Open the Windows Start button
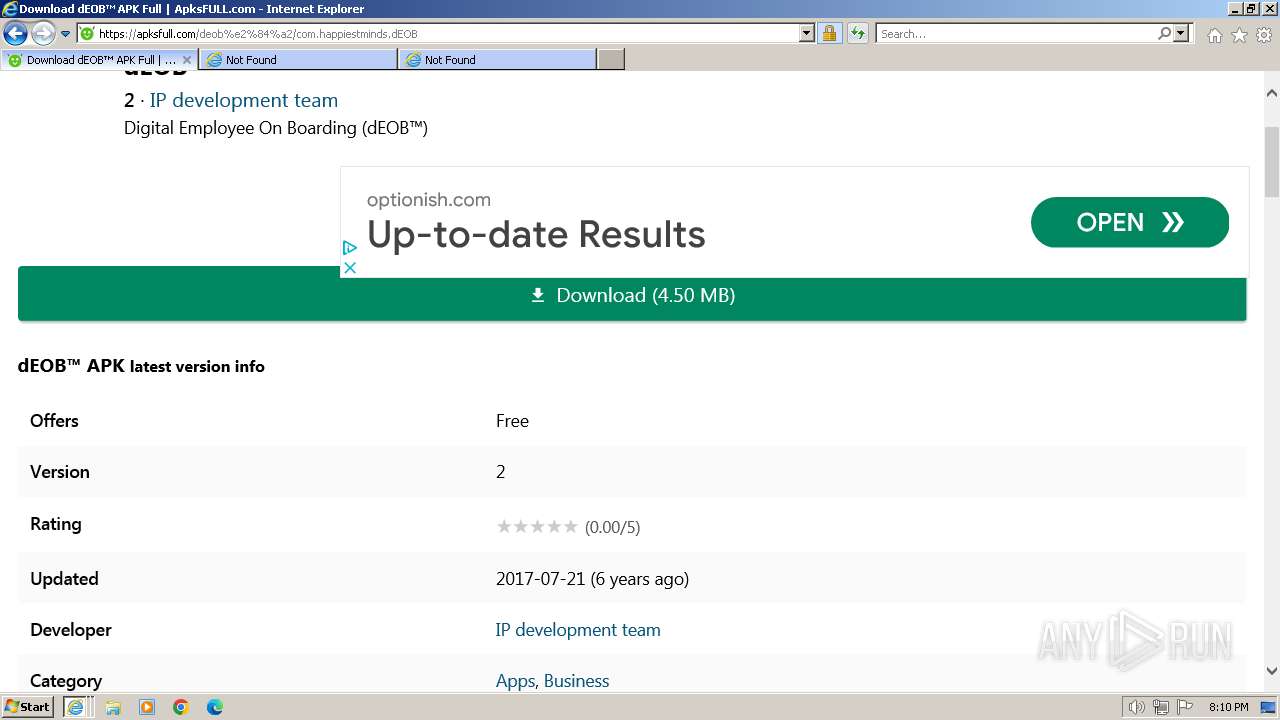Viewport: 1280px width, 720px height. pos(28,706)
